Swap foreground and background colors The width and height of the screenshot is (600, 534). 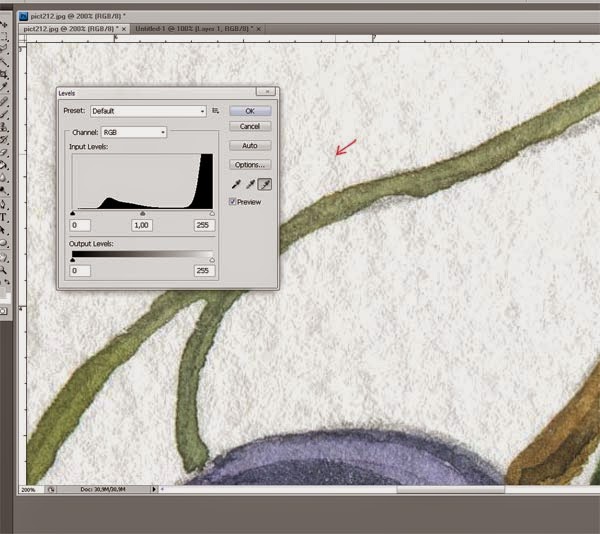(x=7, y=282)
